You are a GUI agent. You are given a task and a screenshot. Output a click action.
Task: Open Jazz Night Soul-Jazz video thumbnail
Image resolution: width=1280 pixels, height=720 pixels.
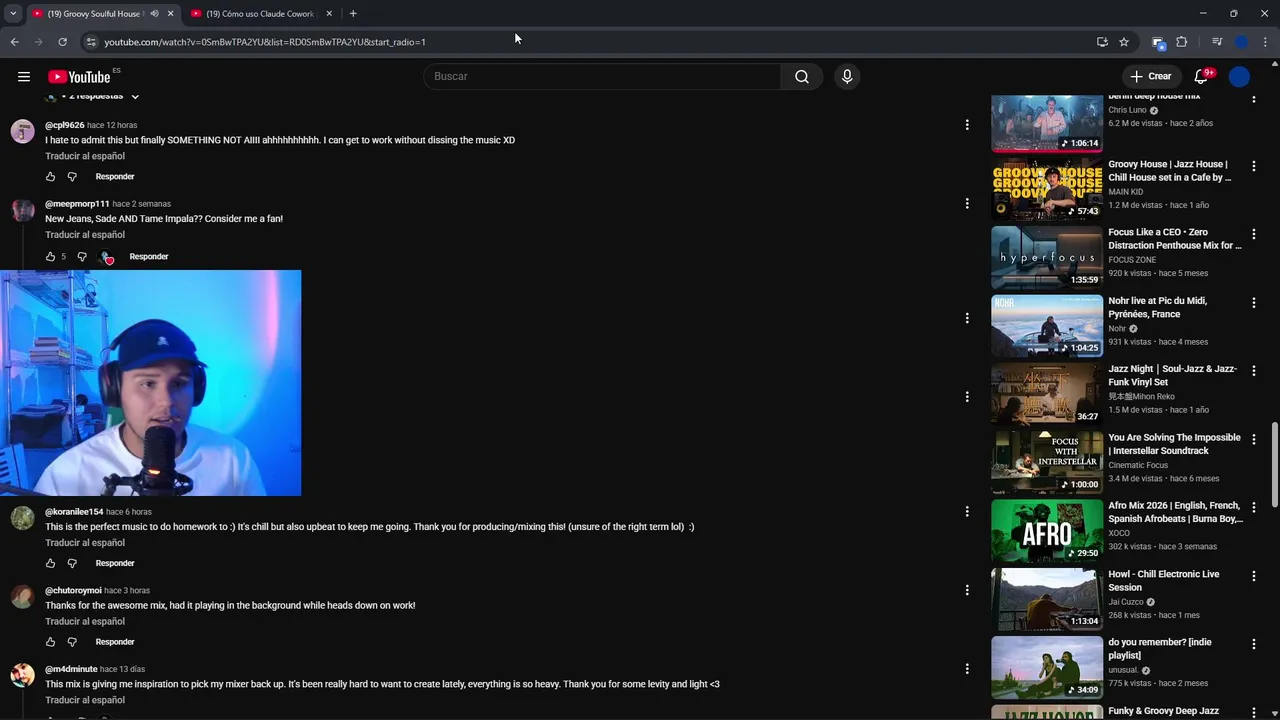point(1047,393)
